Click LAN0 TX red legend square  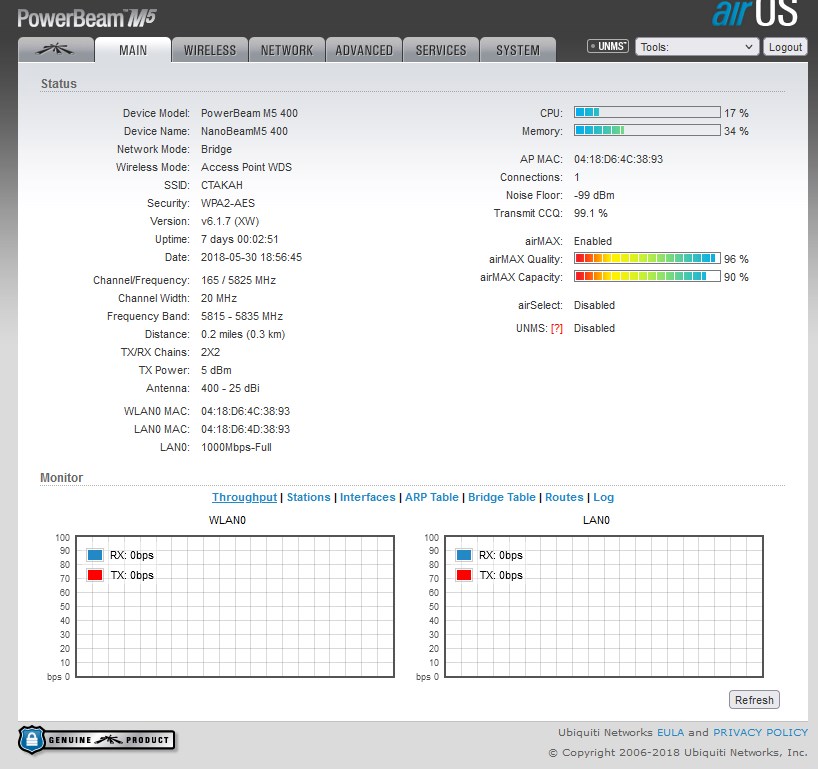tap(464, 575)
